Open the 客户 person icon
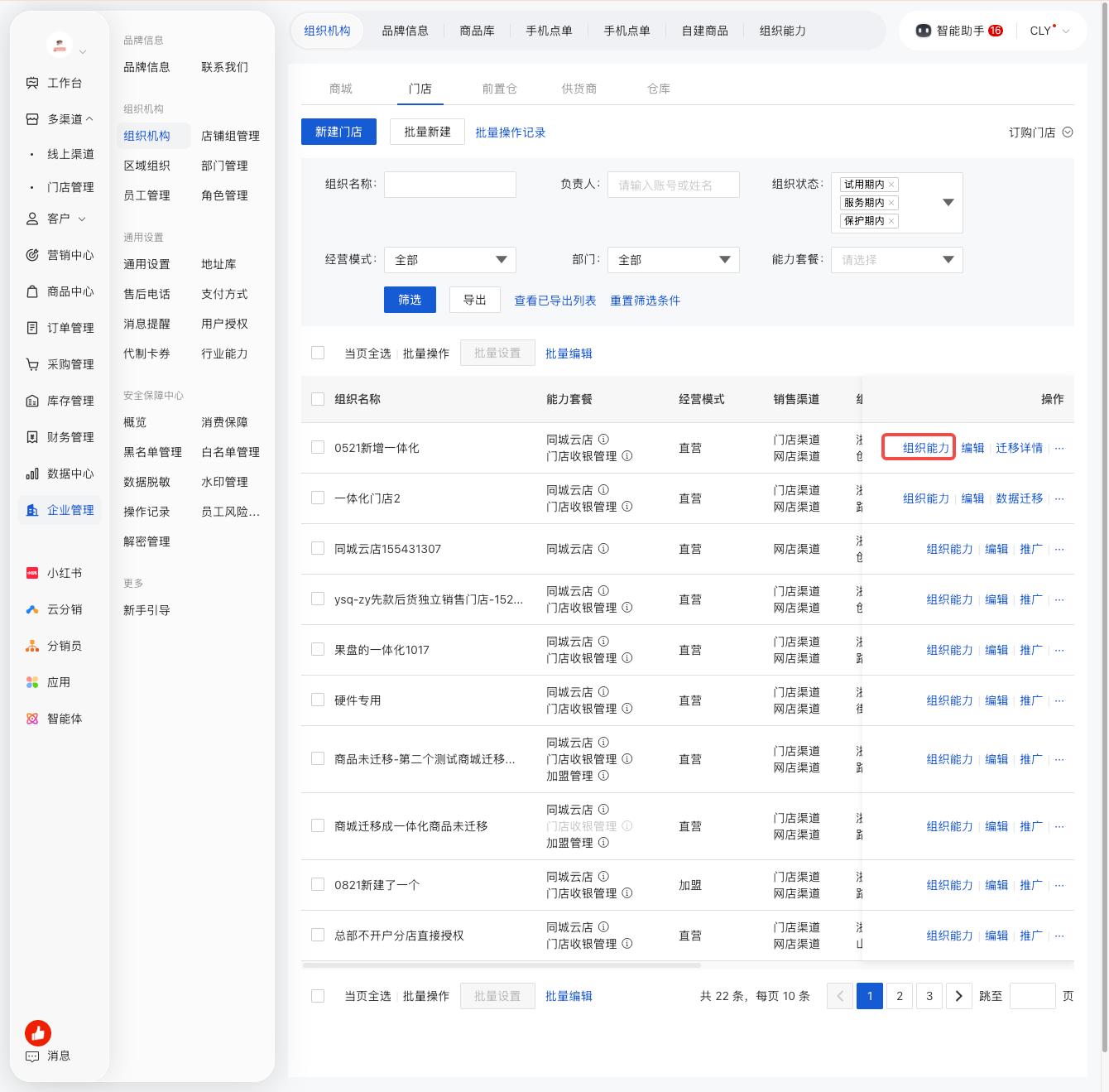Screen dimensions: 1109x1092 tap(32, 219)
